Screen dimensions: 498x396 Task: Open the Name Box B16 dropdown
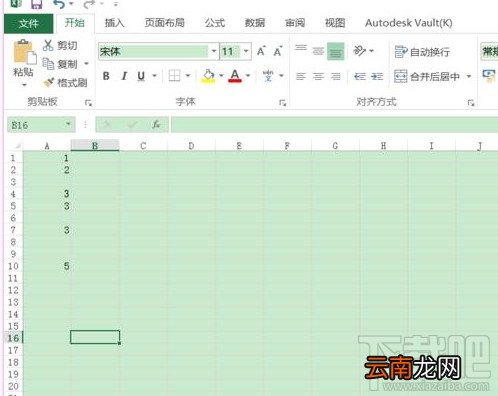(x=68, y=124)
